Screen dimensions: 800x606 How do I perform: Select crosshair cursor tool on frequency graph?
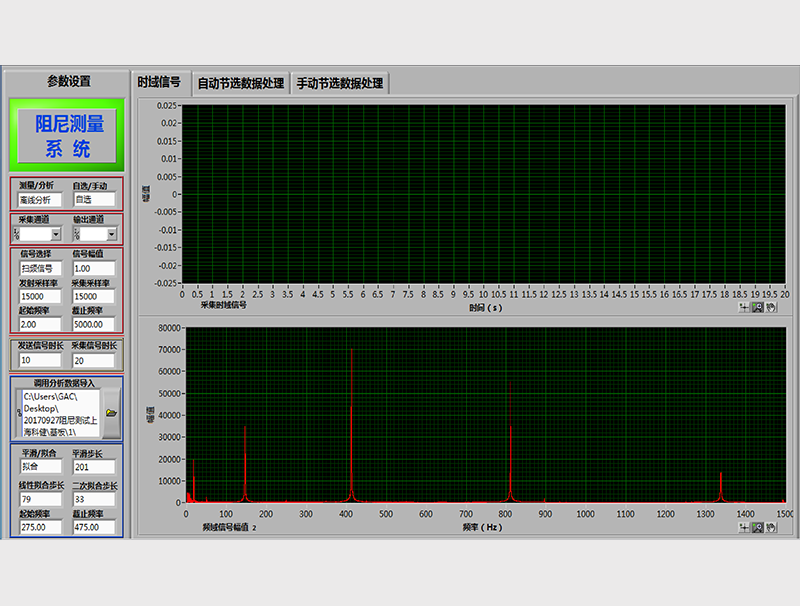click(744, 527)
